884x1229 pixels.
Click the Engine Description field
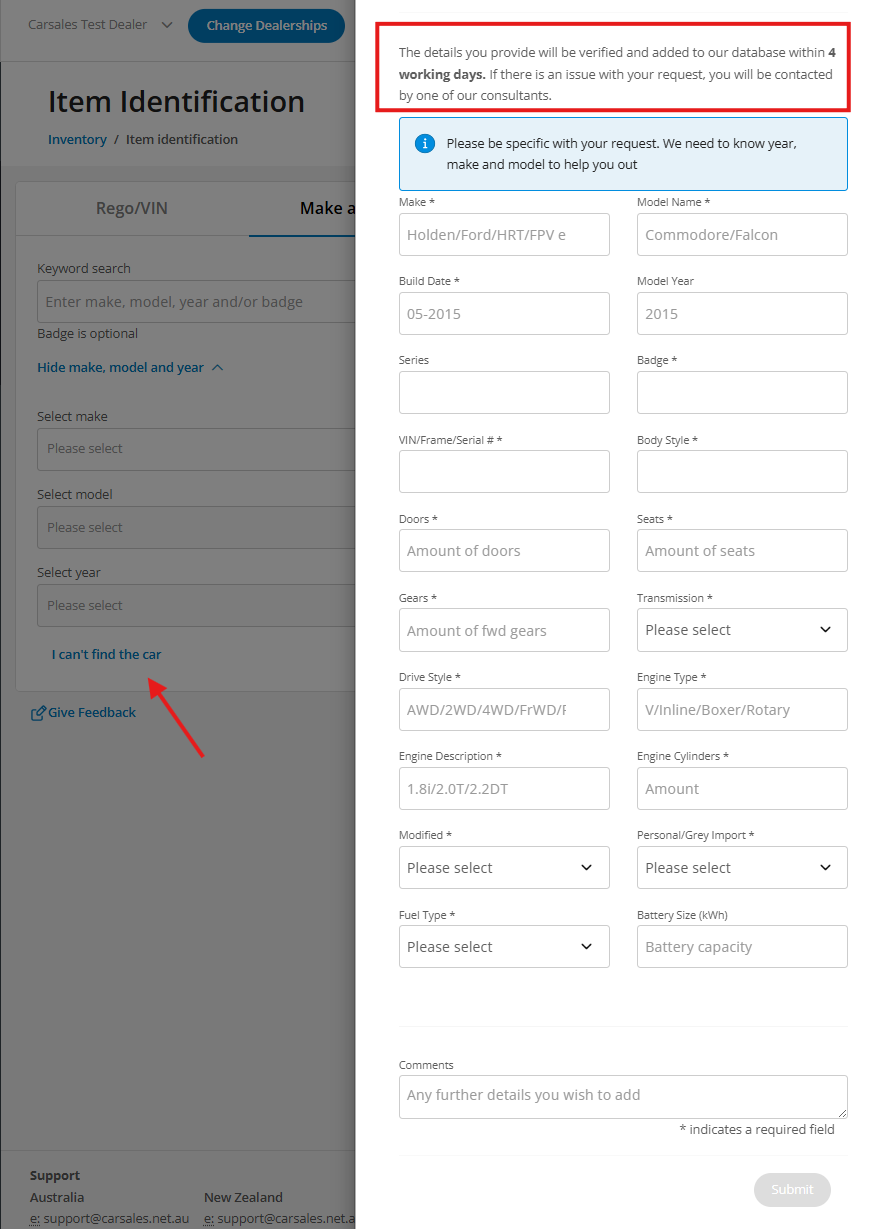pyautogui.click(x=503, y=789)
